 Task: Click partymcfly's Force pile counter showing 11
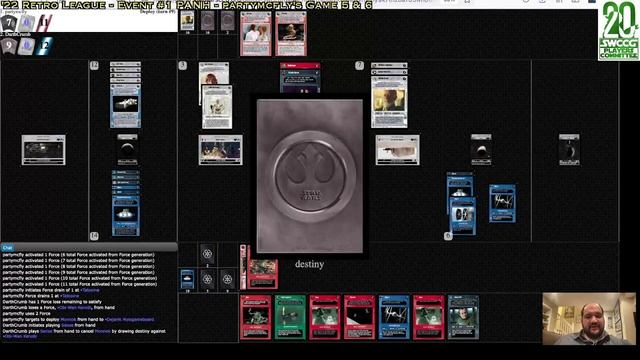(x=43, y=23)
